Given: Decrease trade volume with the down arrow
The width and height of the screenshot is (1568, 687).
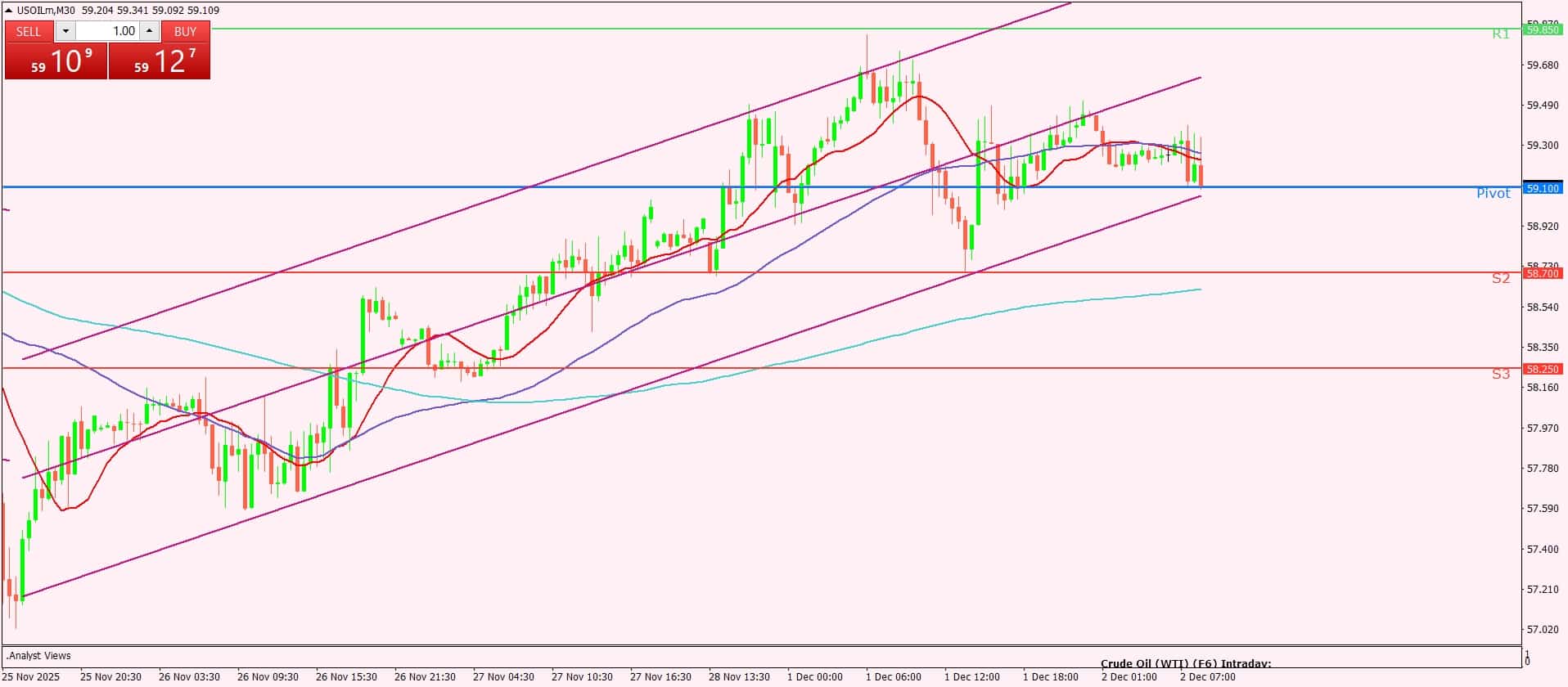Looking at the screenshot, I should (65, 31).
